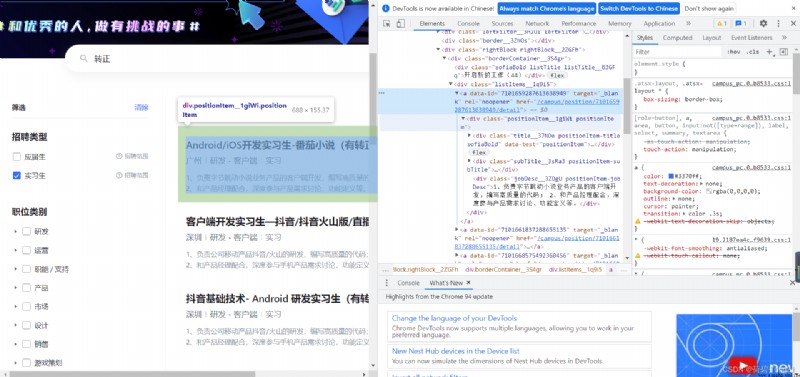Check the 职能 / 支持 category checkbox
The image size is (800, 377).
pos(26,269)
